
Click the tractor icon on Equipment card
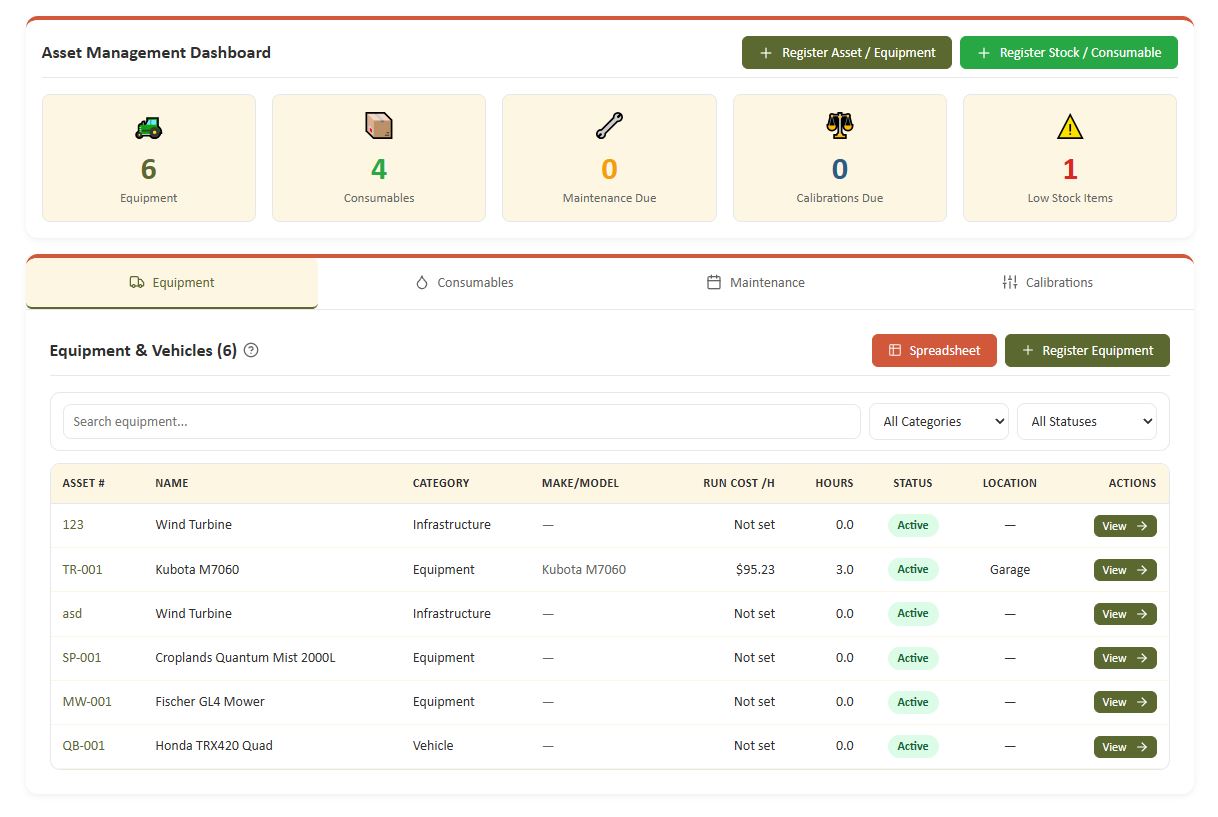pos(148,127)
